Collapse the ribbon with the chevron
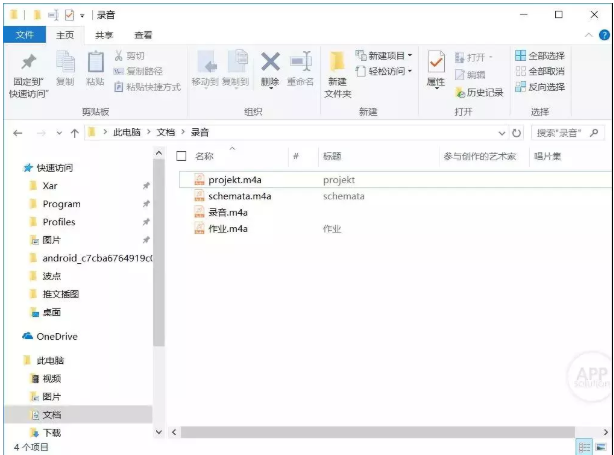The image size is (614, 455). 589,35
